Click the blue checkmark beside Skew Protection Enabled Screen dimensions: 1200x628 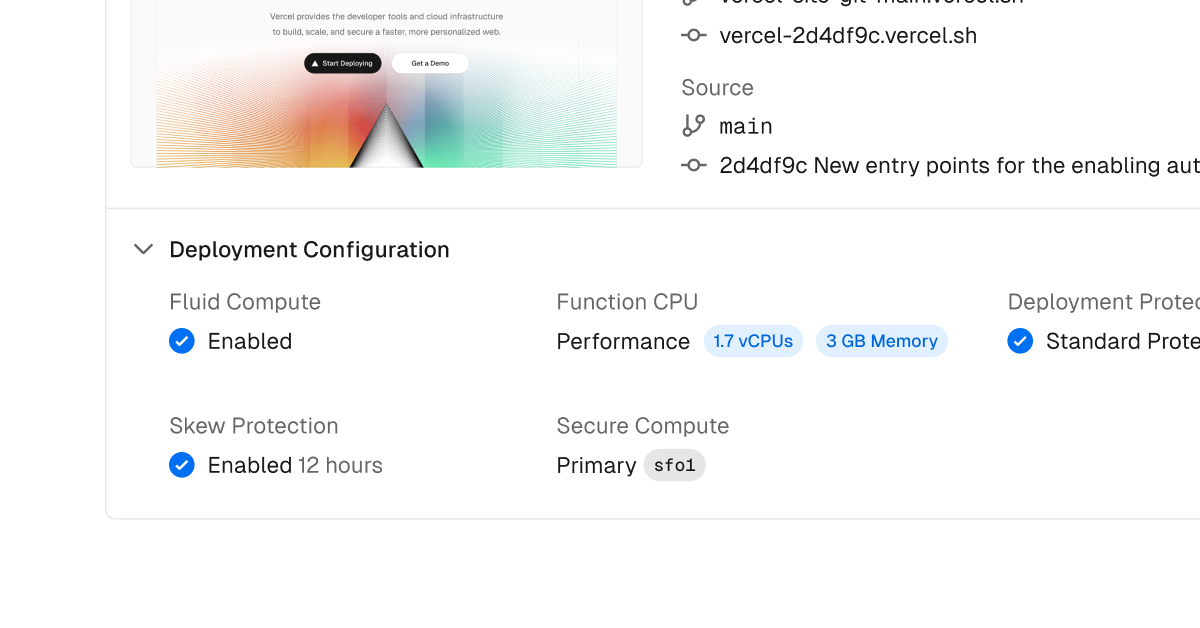182,465
